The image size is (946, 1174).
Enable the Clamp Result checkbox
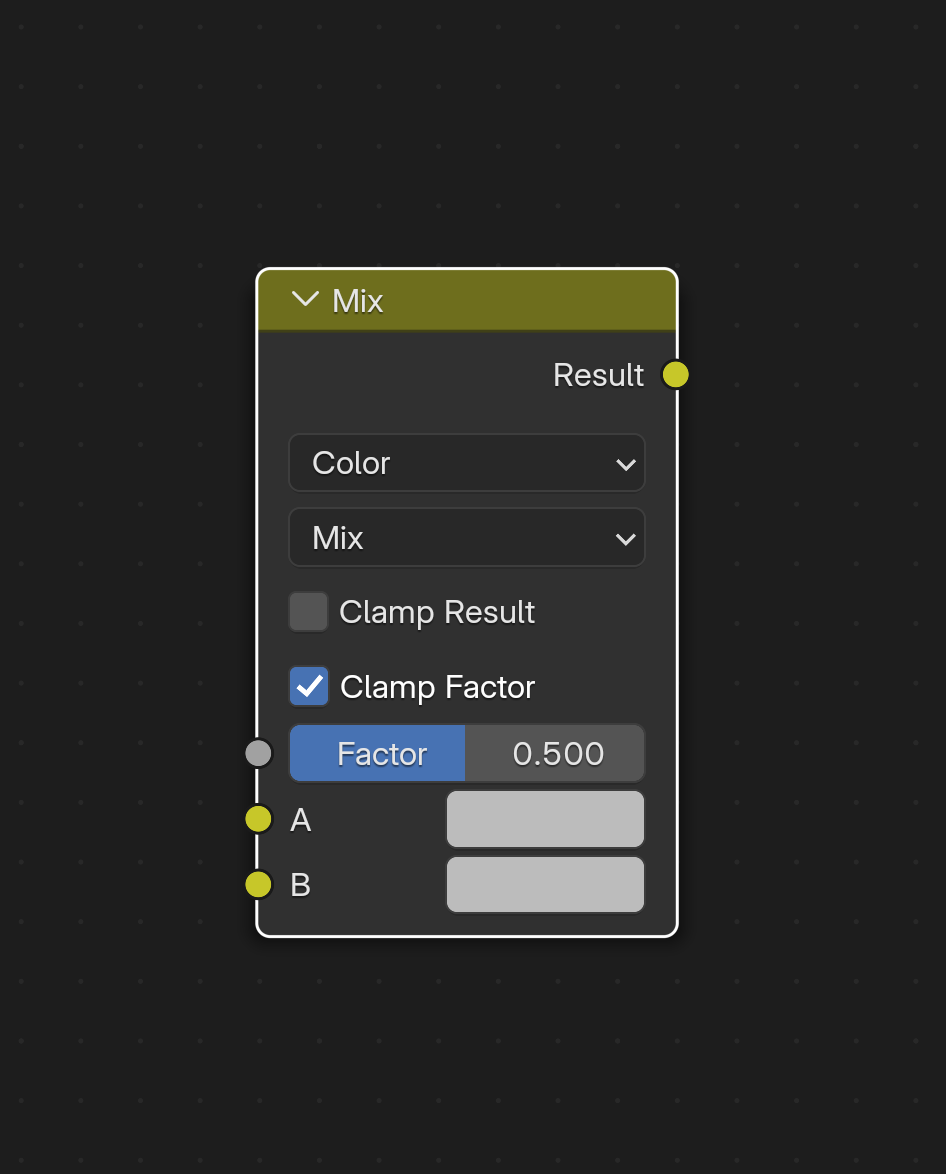click(309, 612)
